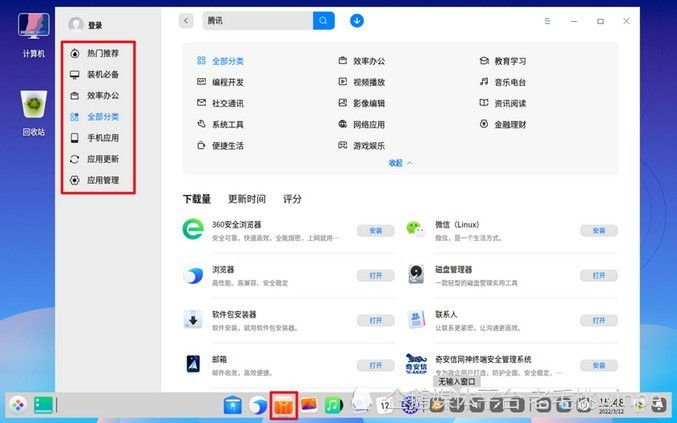This screenshot has height=423, width=677.
Task: Click the green multitask view dock icon
Action: point(43,405)
